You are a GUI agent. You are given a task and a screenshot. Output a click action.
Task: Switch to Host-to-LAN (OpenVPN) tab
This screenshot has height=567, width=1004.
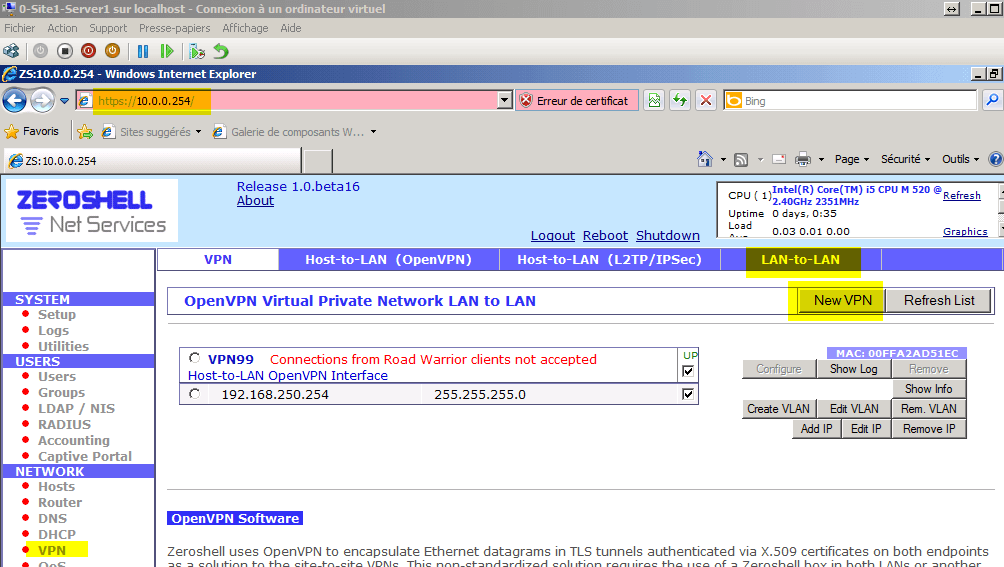[x=389, y=259]
